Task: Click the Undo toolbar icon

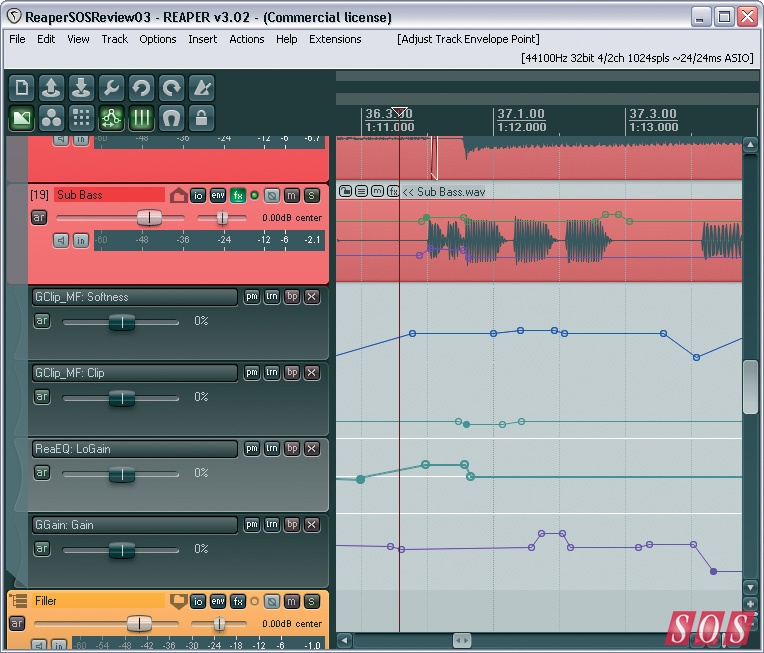Action: (x=141, y=88)
